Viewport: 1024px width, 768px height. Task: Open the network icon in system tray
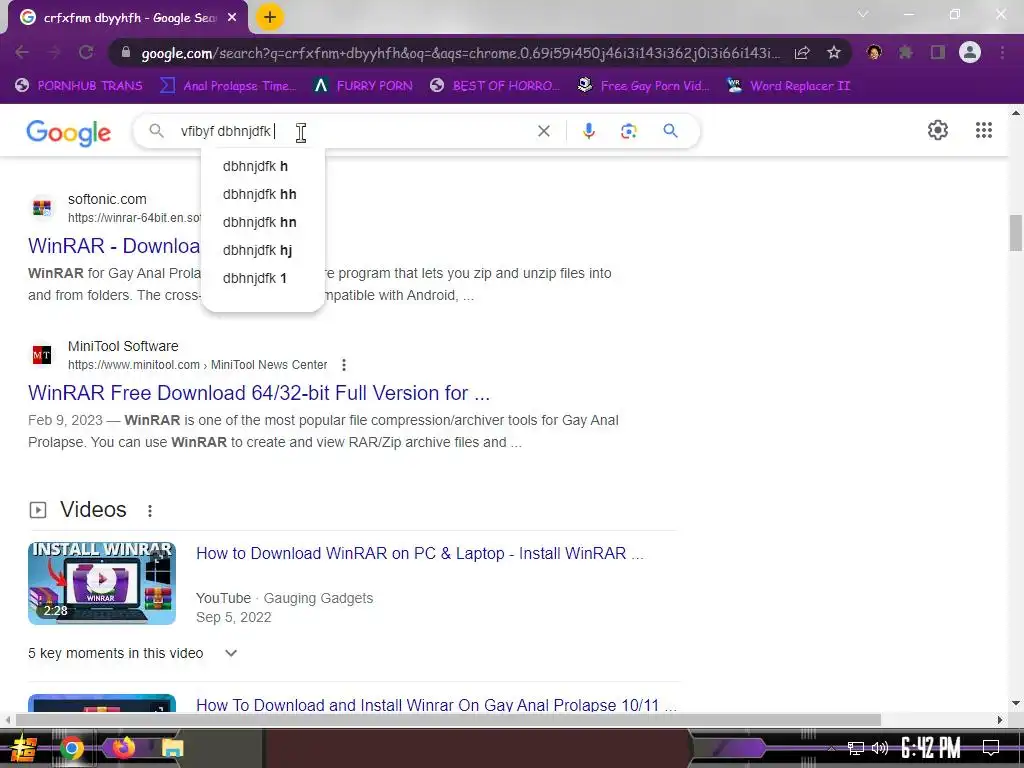coord(856,748)
